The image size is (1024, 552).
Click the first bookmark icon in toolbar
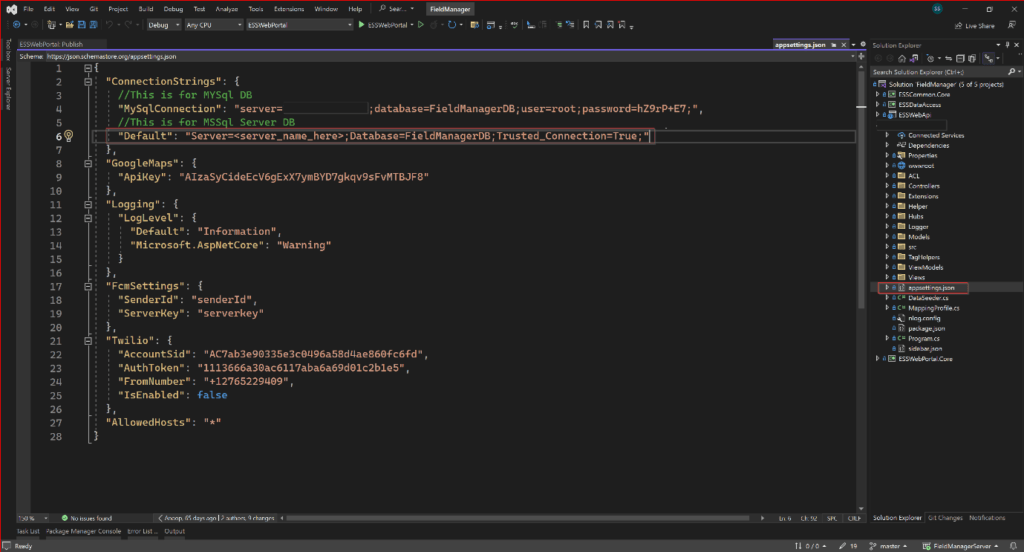pos(586,25)
